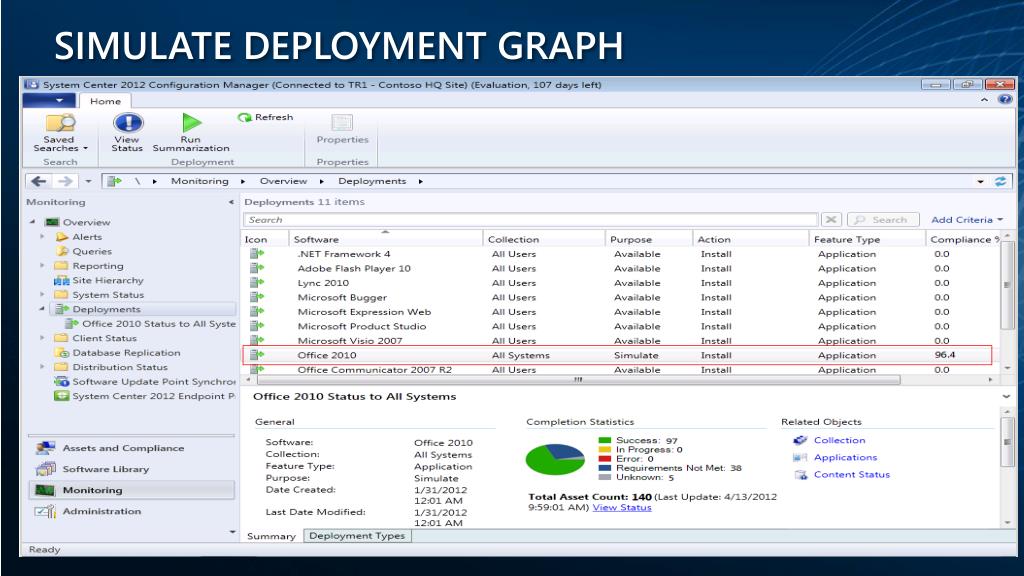This screenshot has height=576, width=1024.
Task: Click the View Status ribbon icon
Action: [127, 123]
